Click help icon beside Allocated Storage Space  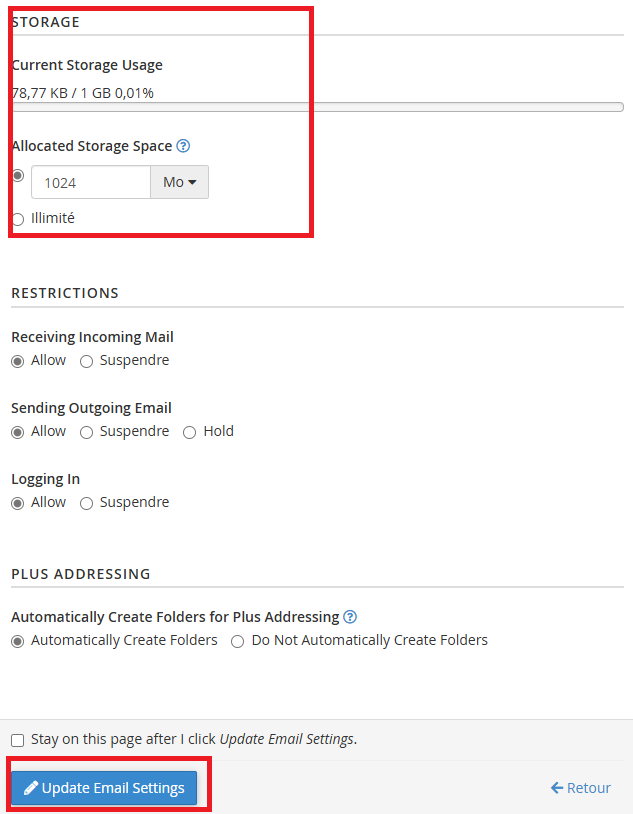(183, 146)
